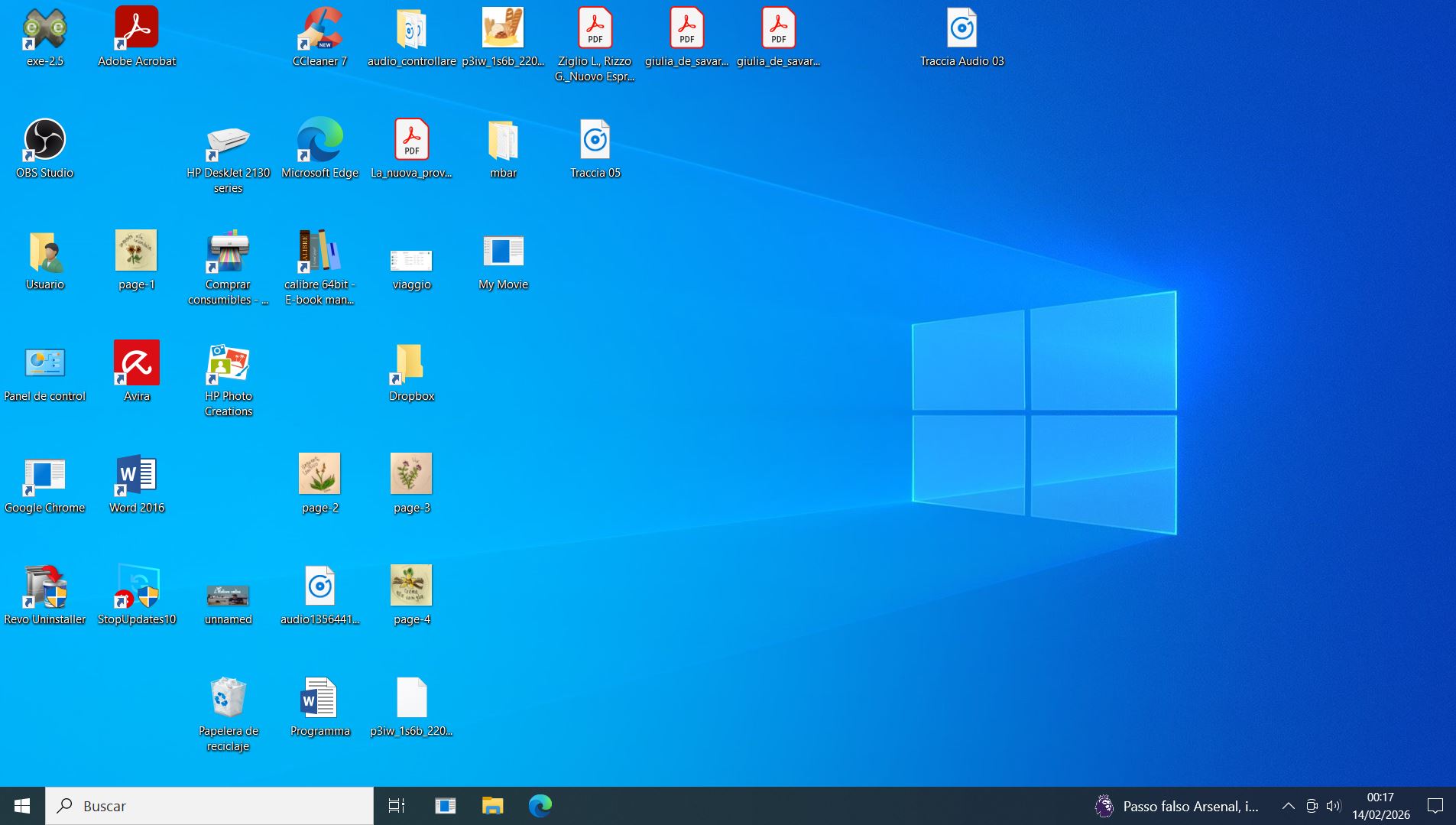The image size is (1456, 825).
Task: Select the page-3 flower image thumbnail
Action: point(411,475)
